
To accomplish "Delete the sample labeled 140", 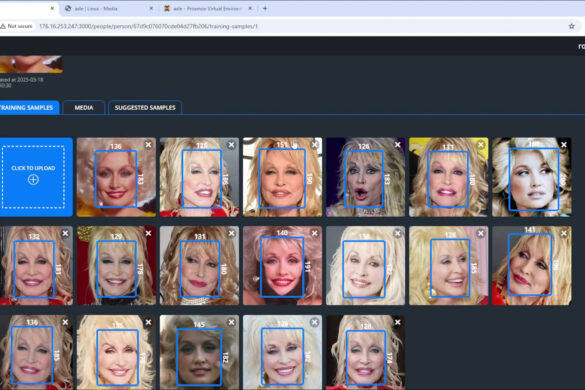I will (x=315, y=233).
